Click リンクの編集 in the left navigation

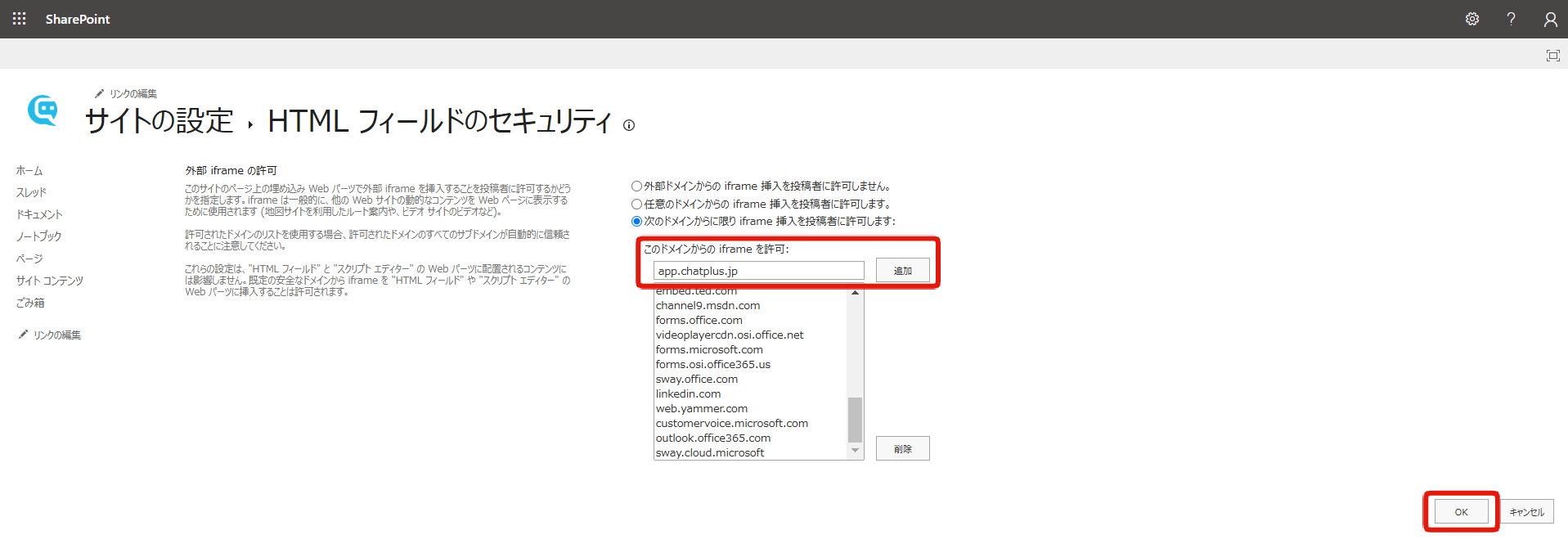click(x=57, y=335)
